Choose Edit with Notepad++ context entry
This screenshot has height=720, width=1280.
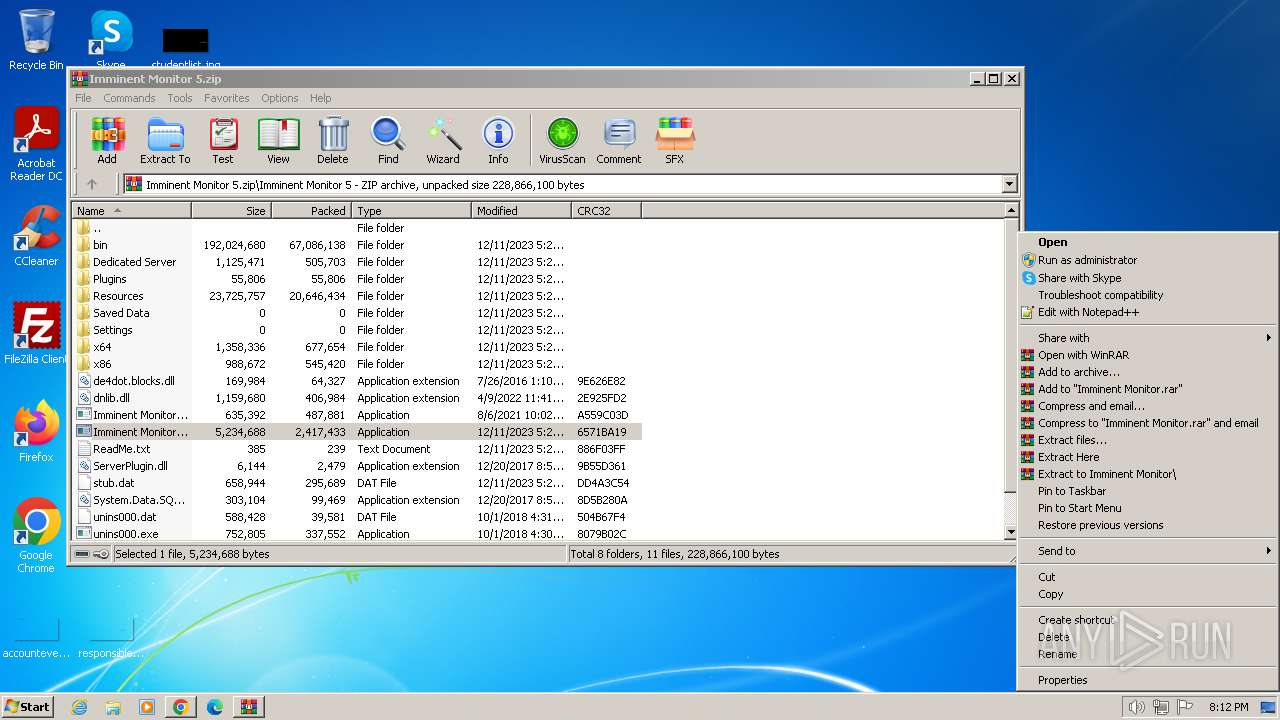tap(1147, 312)
